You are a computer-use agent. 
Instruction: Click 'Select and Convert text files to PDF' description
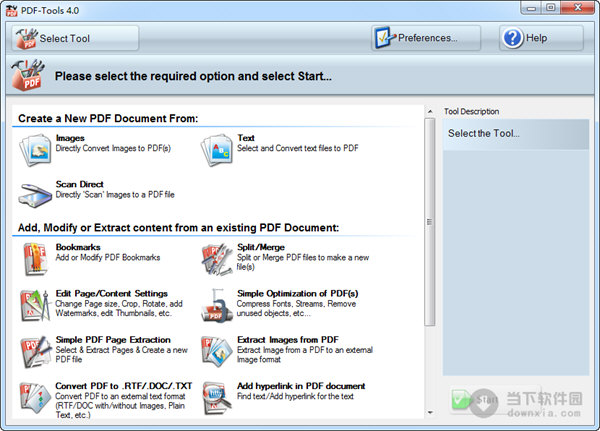(x=298, y=148)
